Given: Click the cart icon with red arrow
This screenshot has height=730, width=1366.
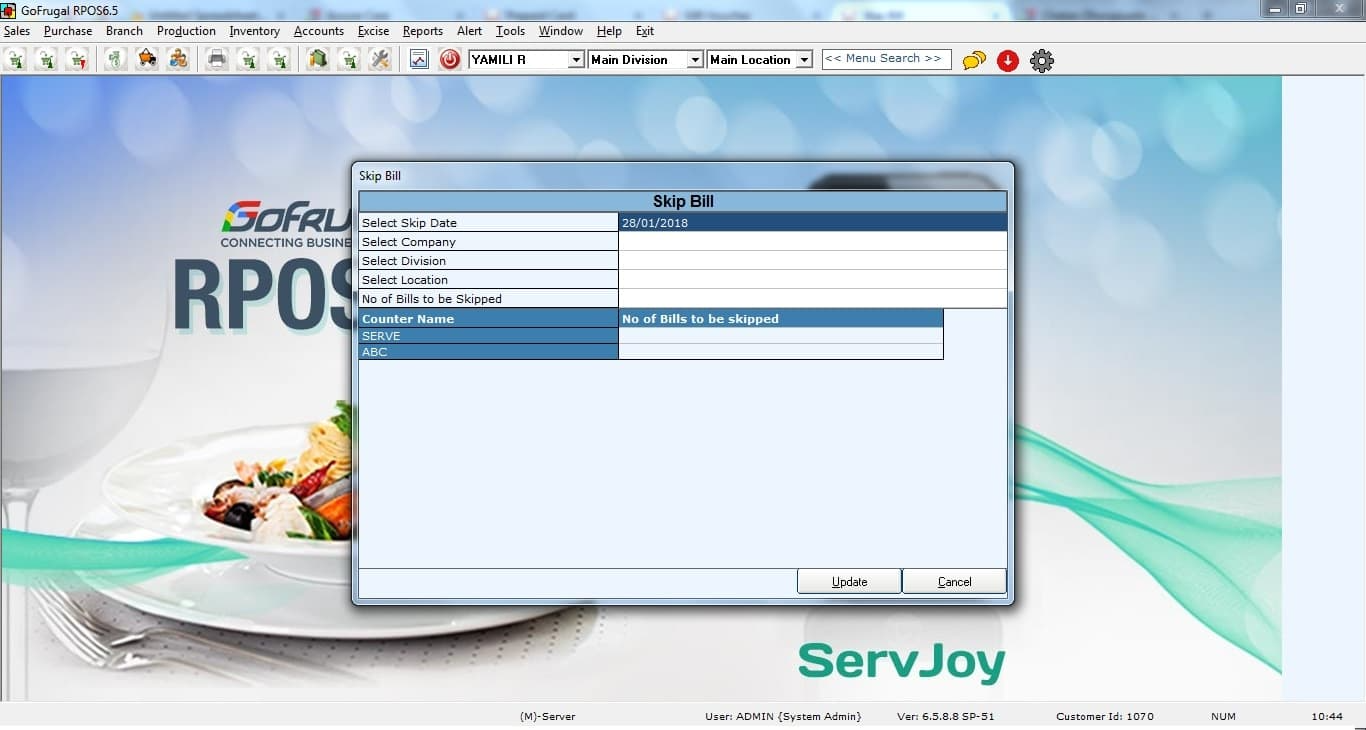Looking at the screenshot, I should [x=77, y=60].
